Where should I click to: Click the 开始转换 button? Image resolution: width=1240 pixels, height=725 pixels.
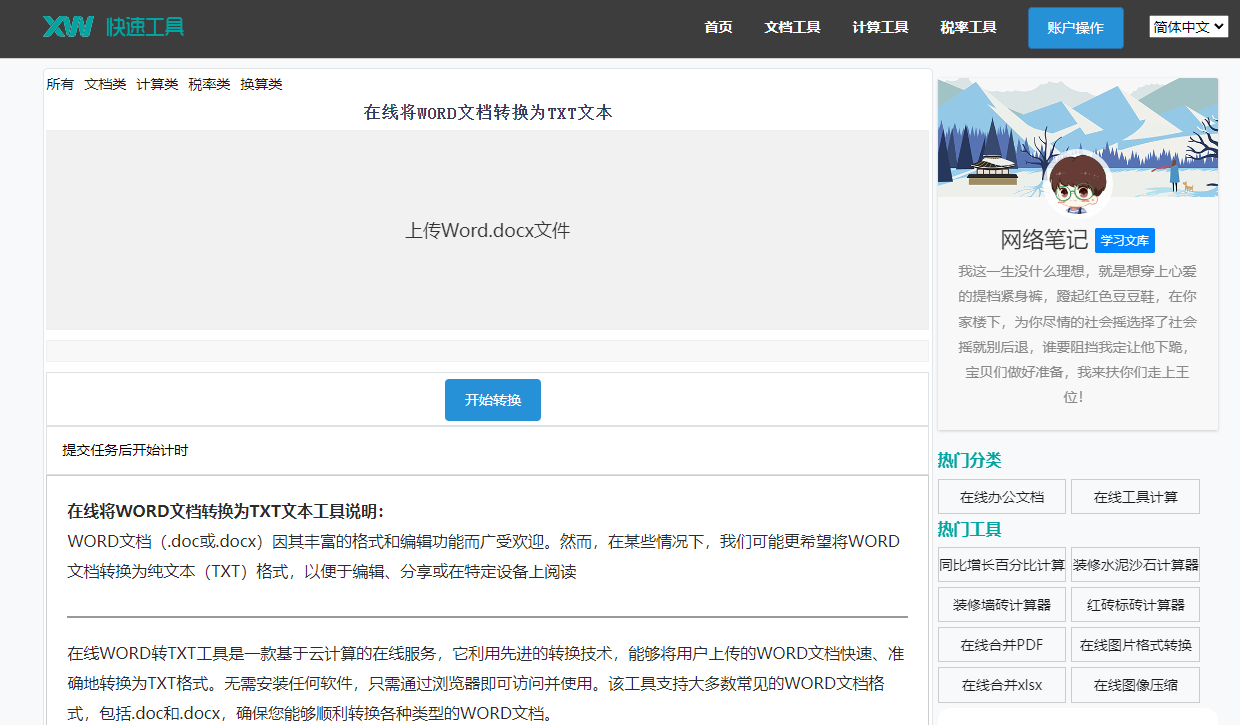(493, 400)
